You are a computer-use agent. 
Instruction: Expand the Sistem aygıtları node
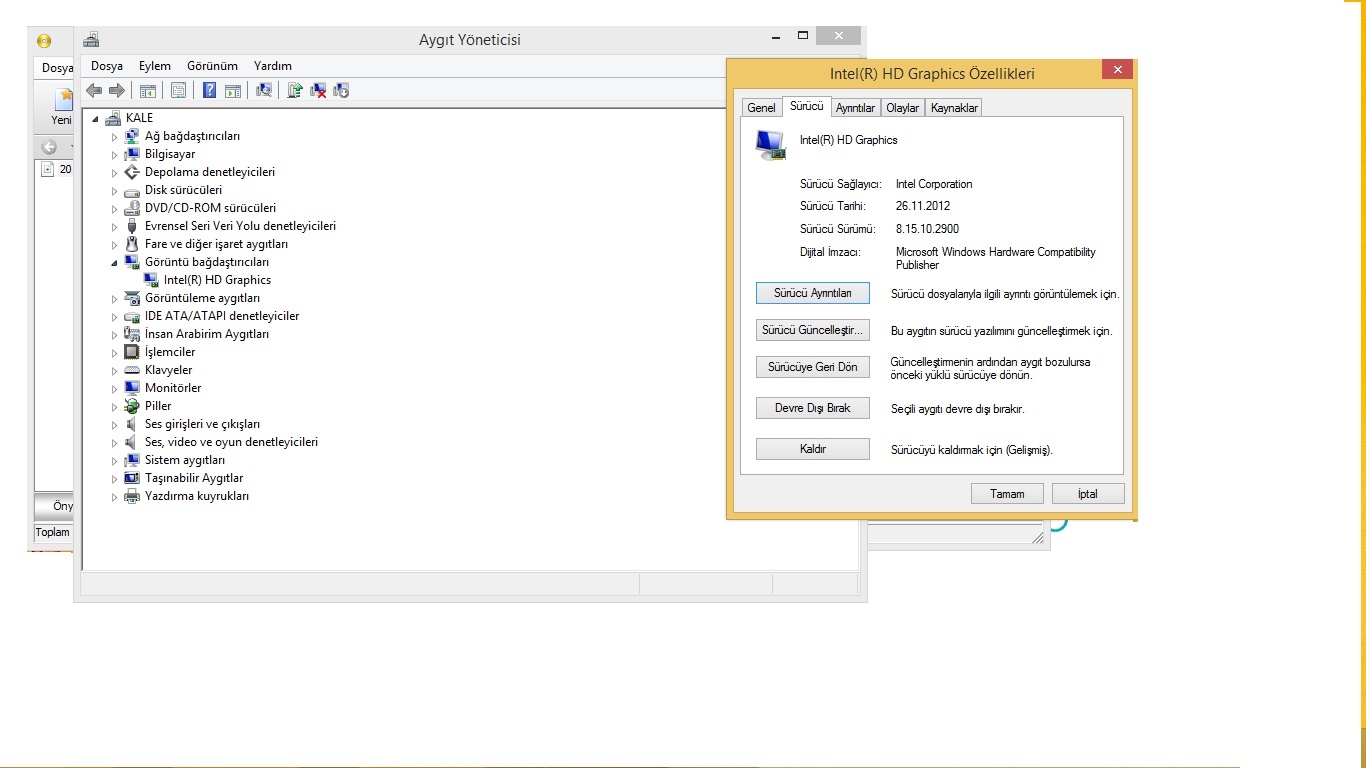click(114, 461)
